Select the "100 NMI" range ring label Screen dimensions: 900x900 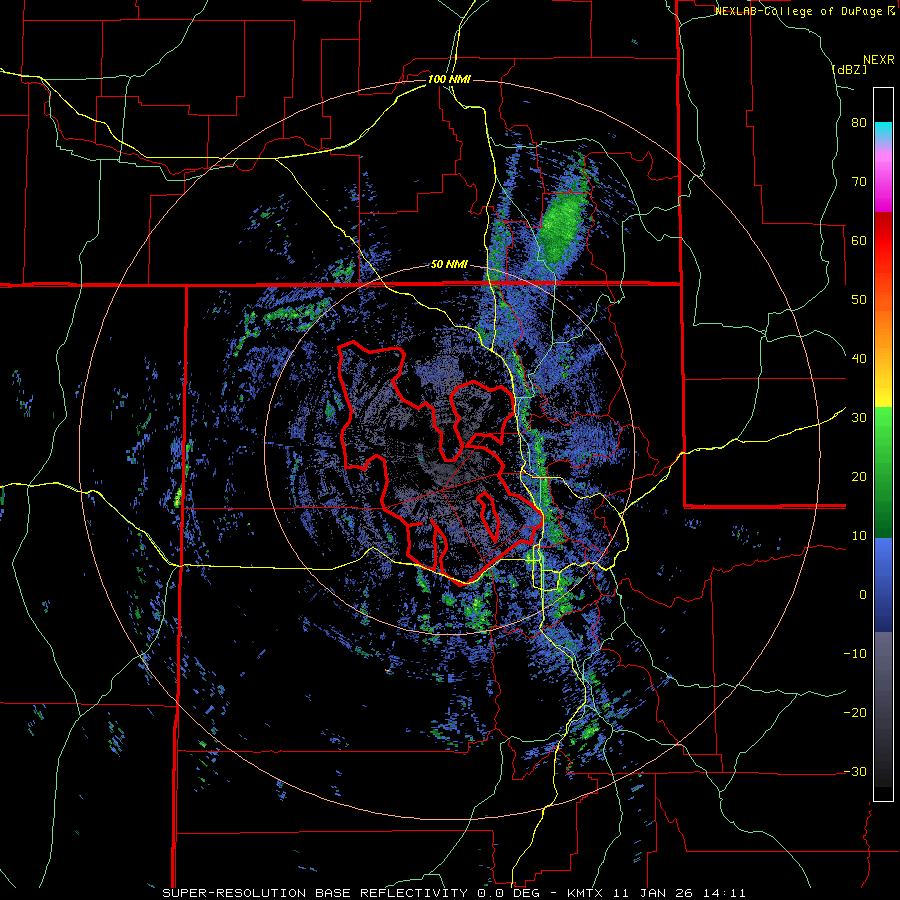(449, 79)
